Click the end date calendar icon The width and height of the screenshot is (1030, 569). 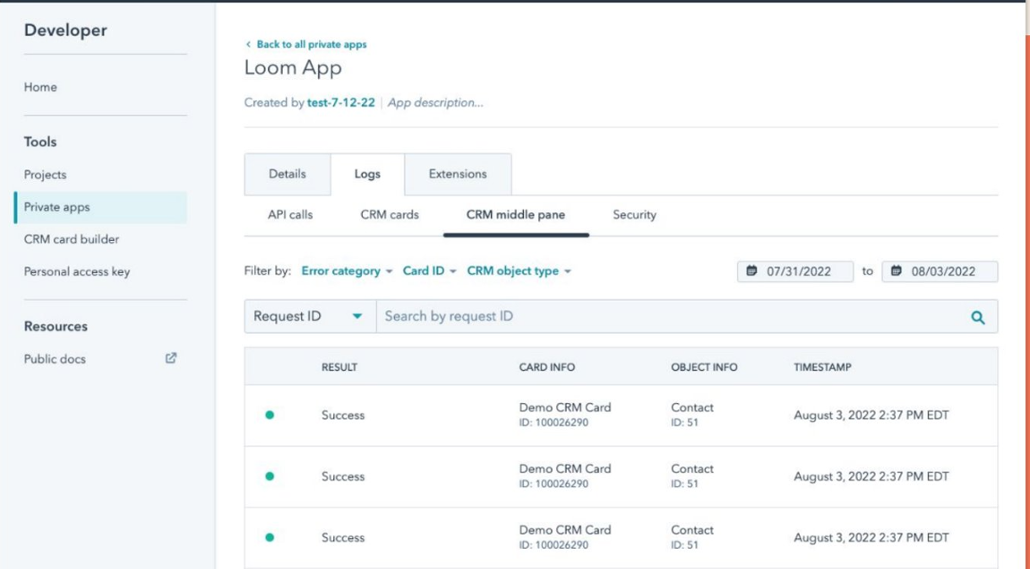(x=896, y=271)
